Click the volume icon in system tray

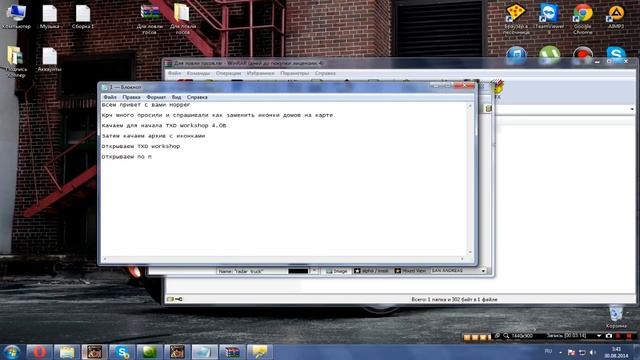coord(593,352)
